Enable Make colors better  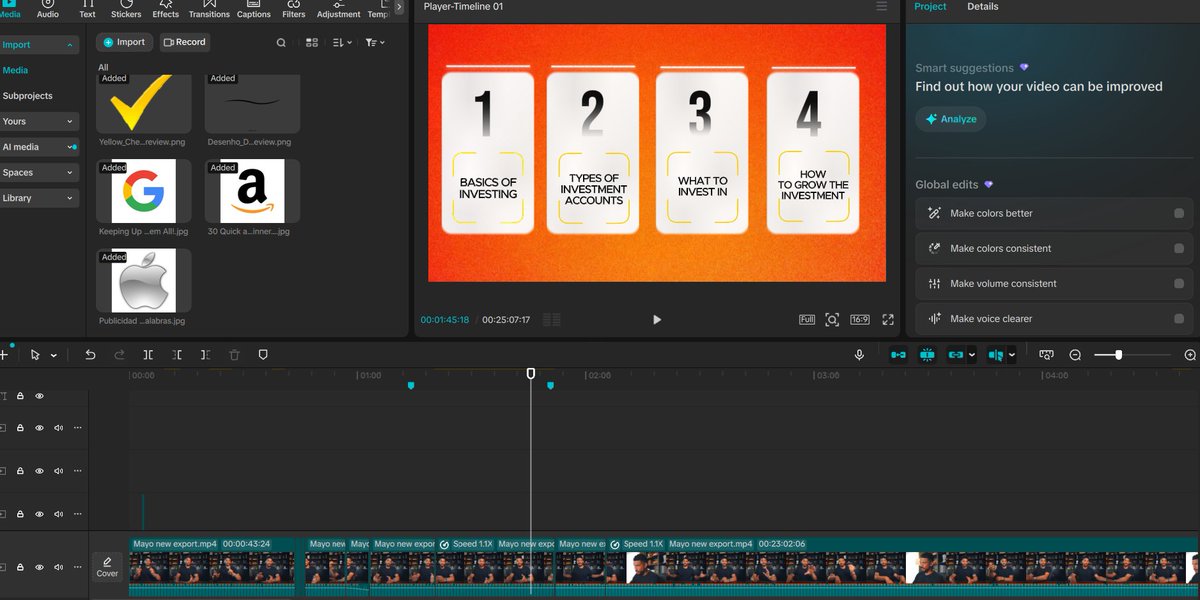1179,213
